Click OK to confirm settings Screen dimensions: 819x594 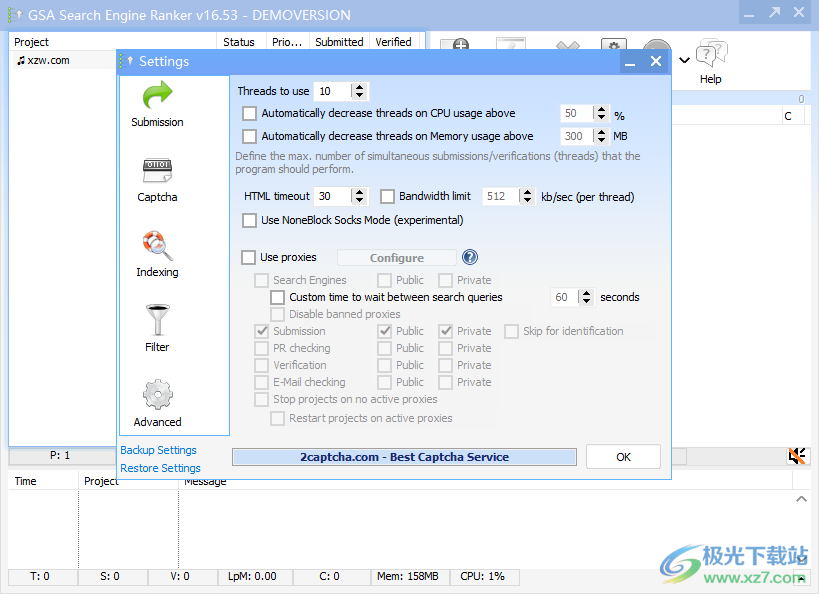[x=623, y=457]
